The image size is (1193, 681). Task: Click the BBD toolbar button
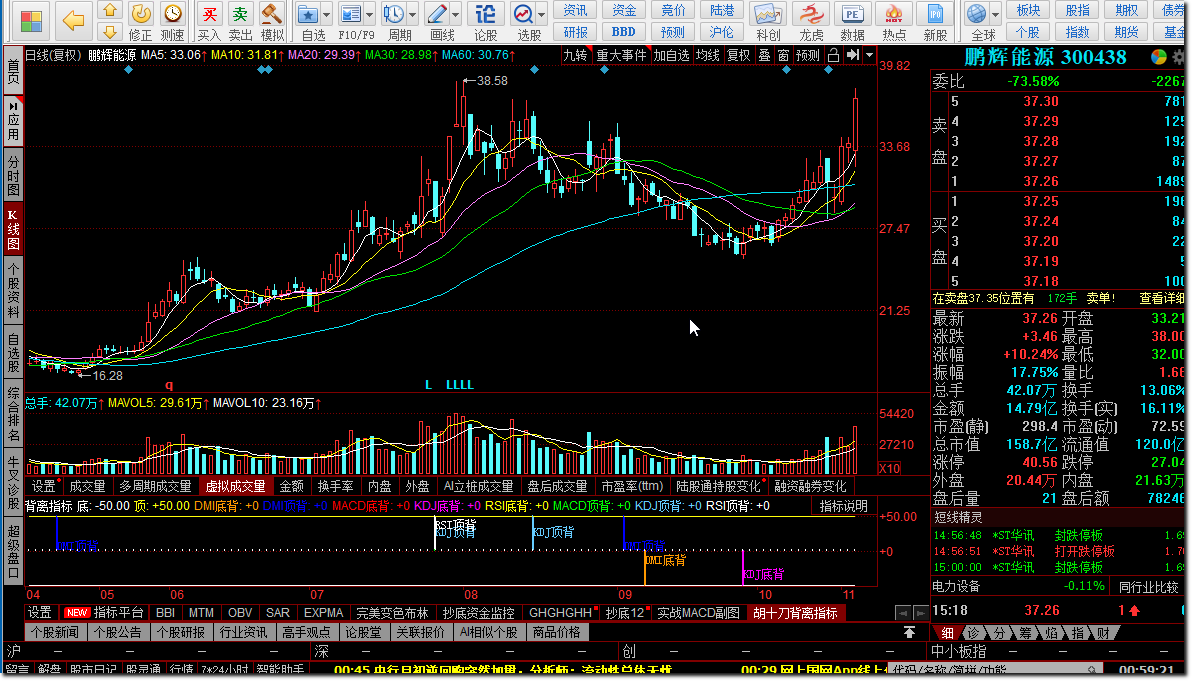pos(624,32)
